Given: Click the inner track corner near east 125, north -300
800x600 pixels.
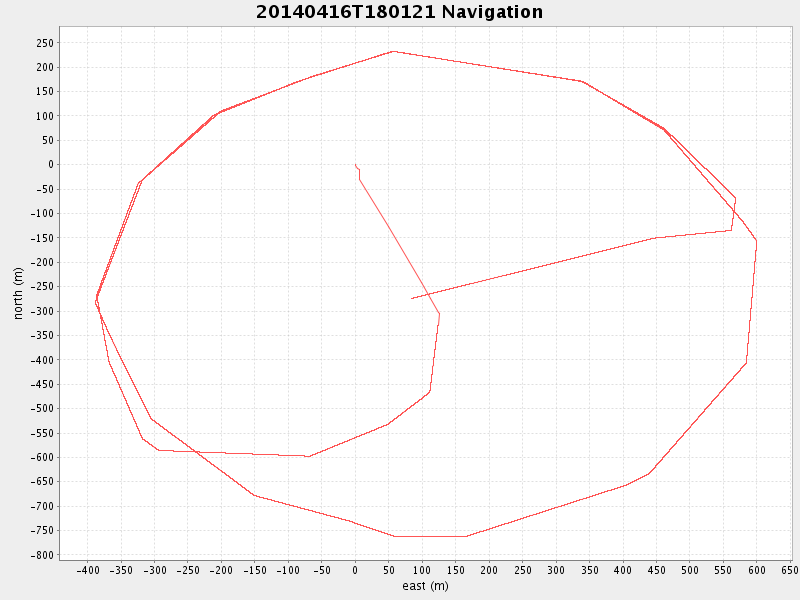Looking at the screenshot, I should pos(439,313).
